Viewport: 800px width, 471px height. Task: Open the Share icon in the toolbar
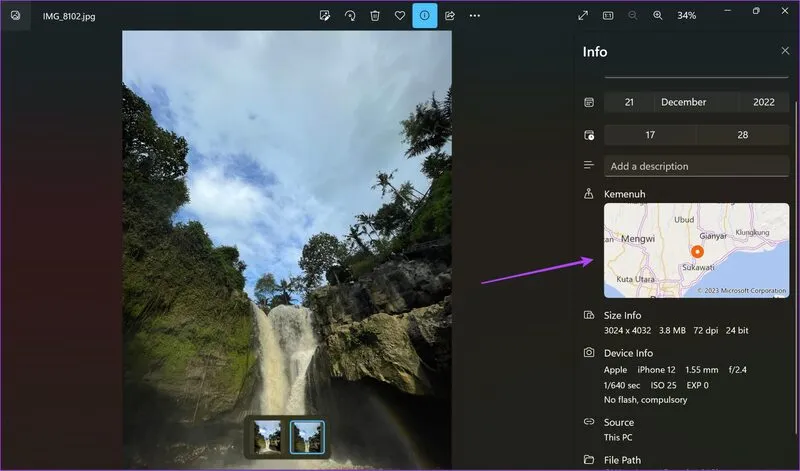pyautogui.click(x=450, y=16)
